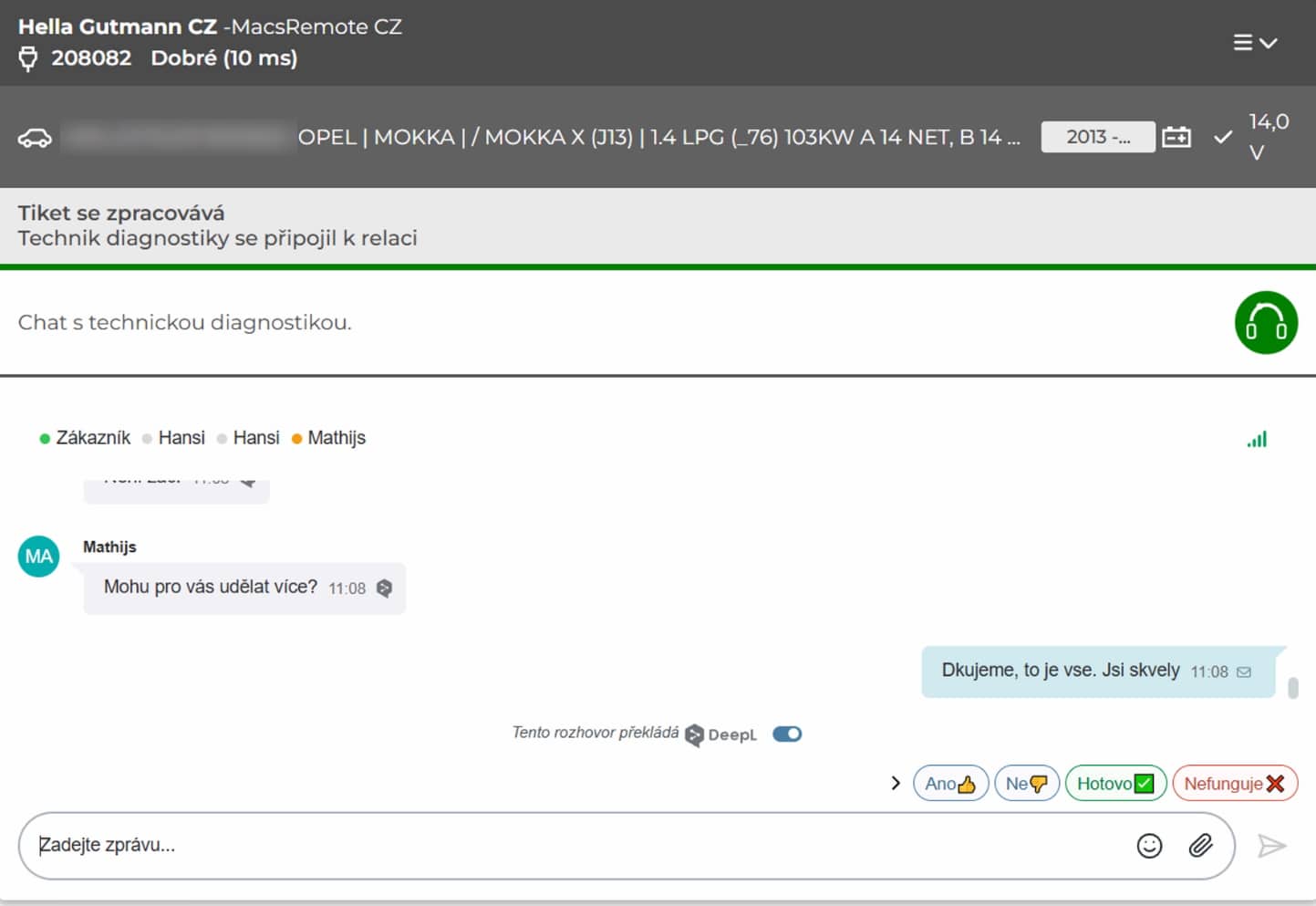
Task: Open the emoji picker in message field
Action: (x=1149, y=846)
